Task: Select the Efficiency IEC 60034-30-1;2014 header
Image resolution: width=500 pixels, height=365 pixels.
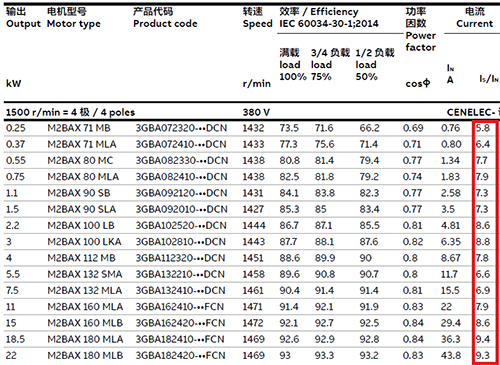Action: tap(329, 18)
